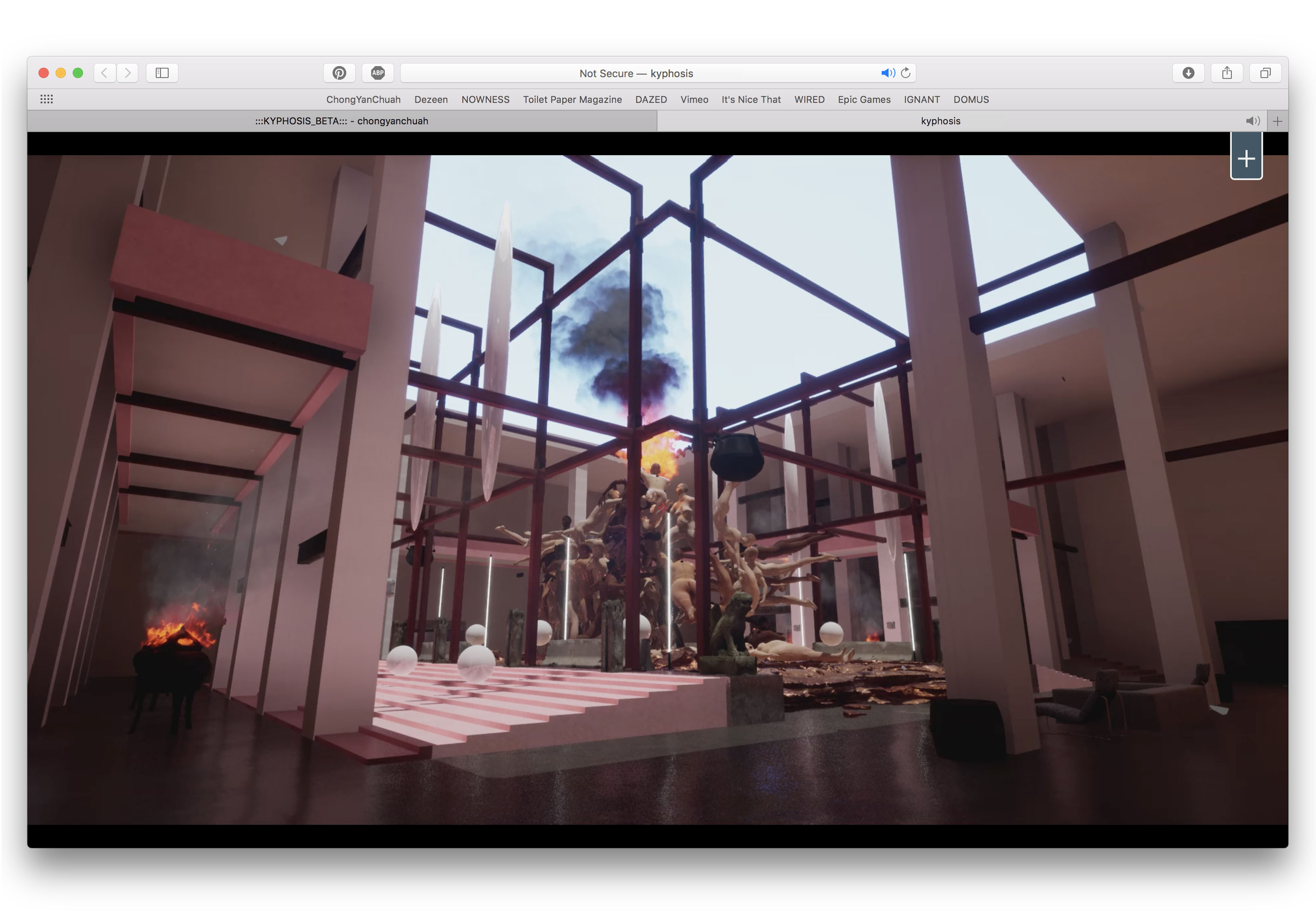
Task: Click the 3D scene video frame
Action: click(657, 489)
